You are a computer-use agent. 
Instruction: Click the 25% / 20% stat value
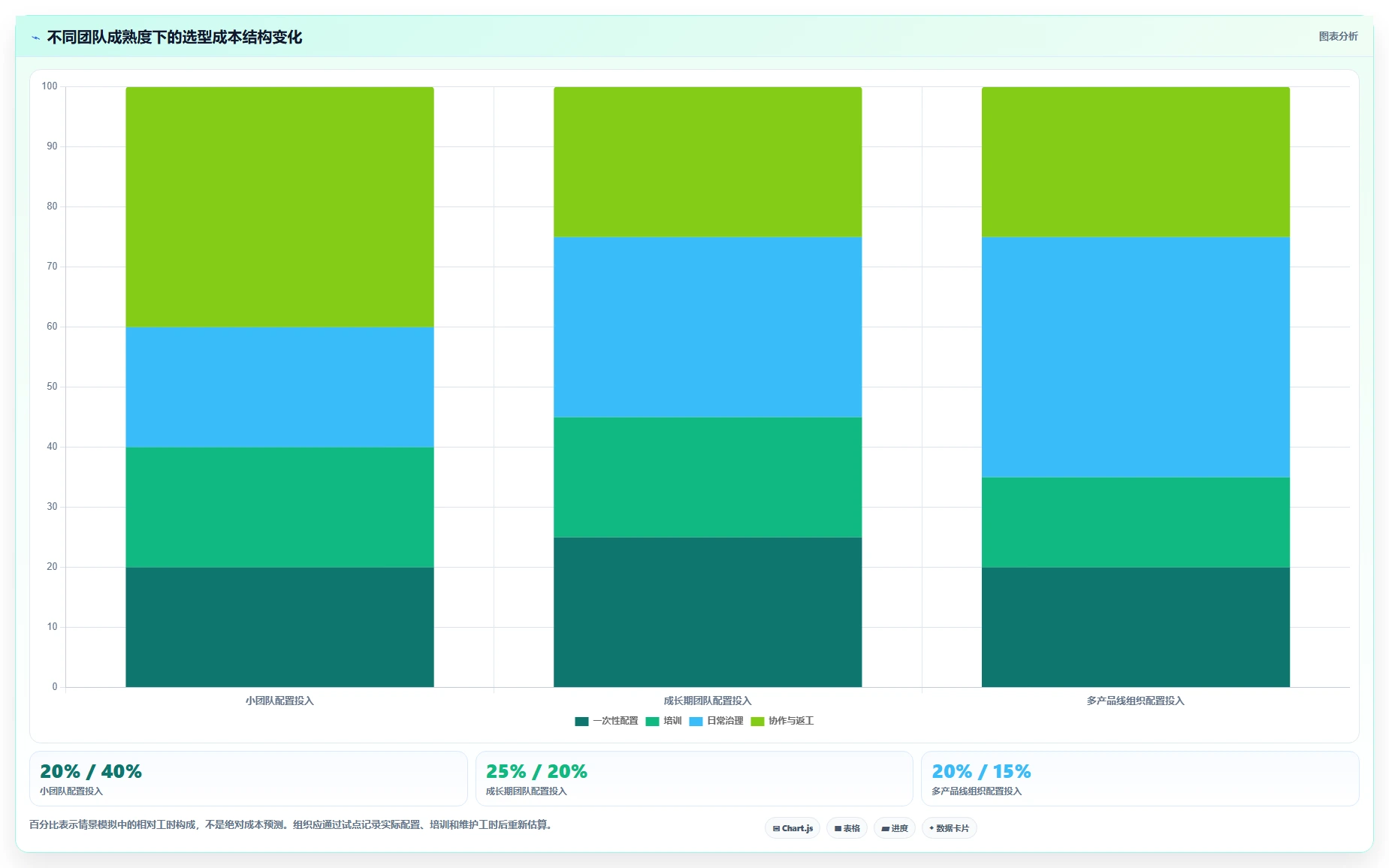[x=536, y=771]
